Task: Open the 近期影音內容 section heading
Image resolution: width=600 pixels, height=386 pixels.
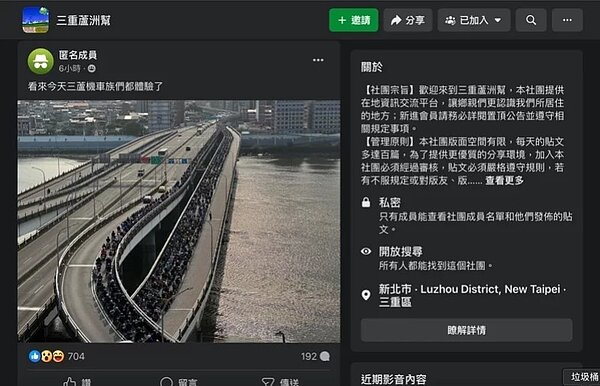Action: pos(393,379)
